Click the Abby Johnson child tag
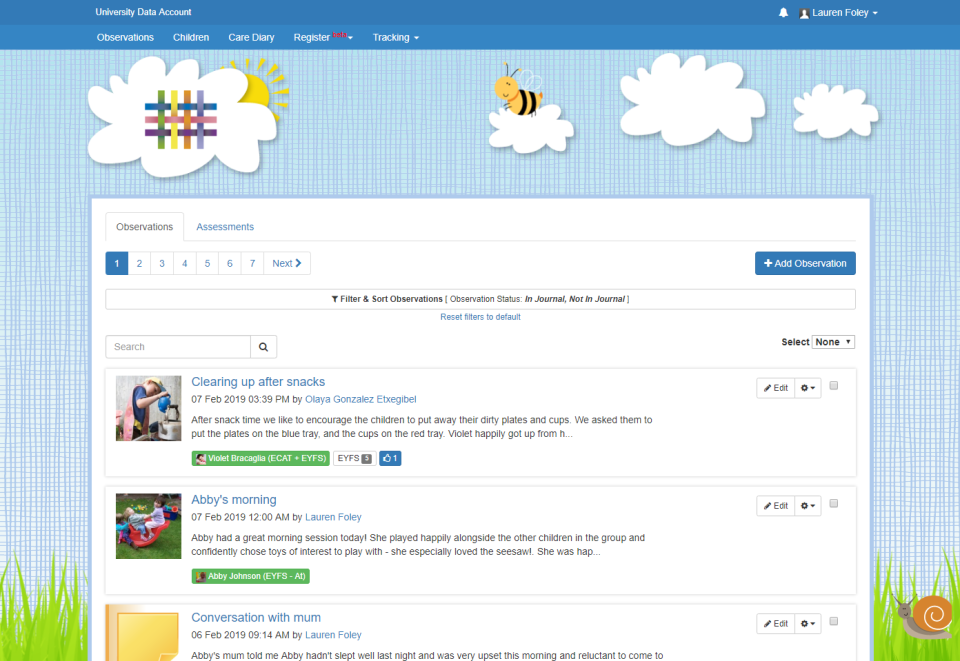960x661 pixels. (x=250, y=576)
